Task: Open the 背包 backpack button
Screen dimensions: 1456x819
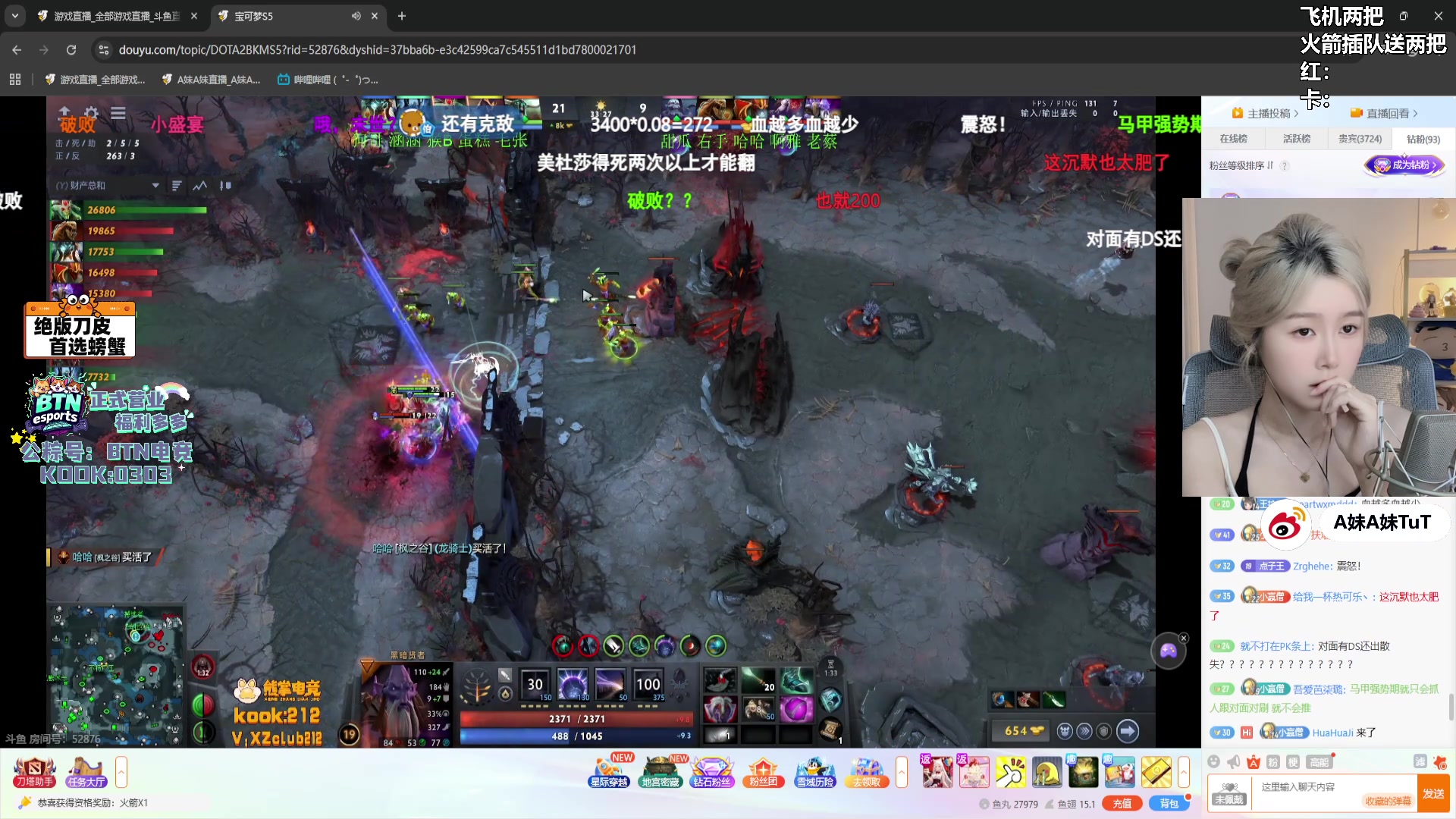Action: (1169, 804)
